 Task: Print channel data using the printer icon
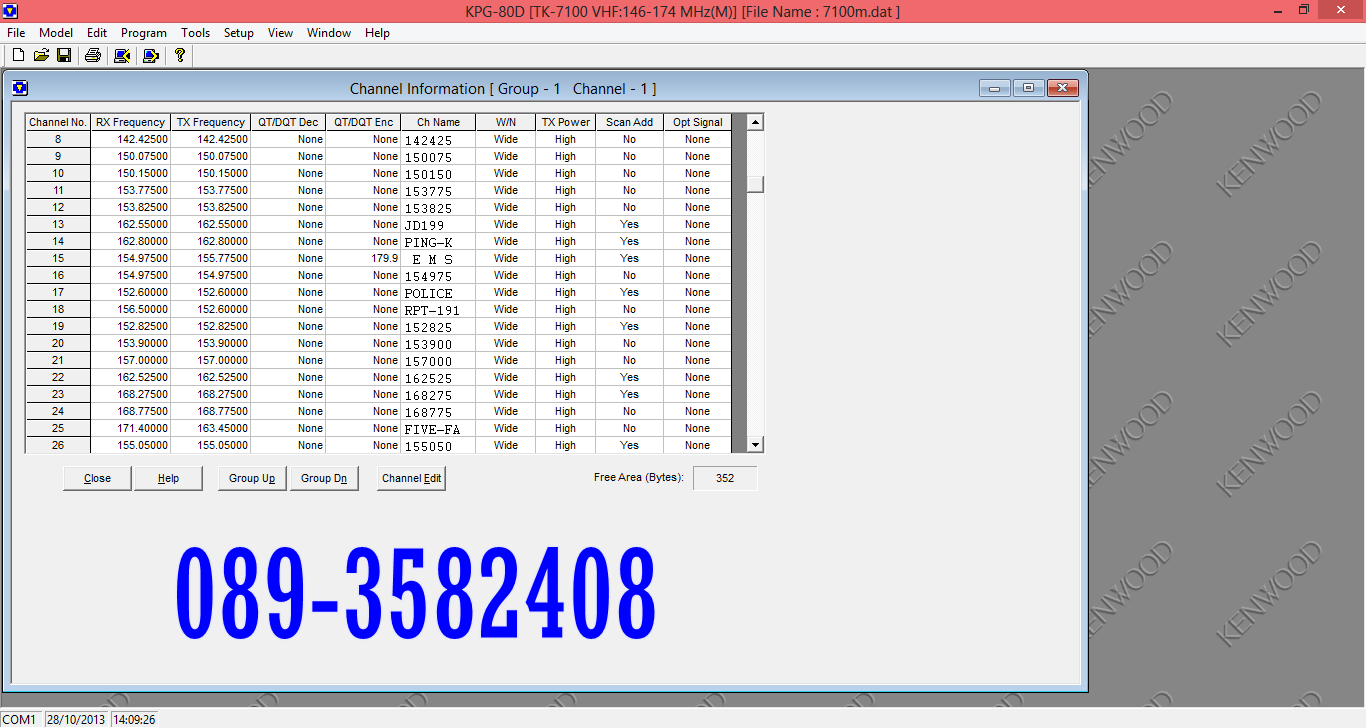click(93, 55)
